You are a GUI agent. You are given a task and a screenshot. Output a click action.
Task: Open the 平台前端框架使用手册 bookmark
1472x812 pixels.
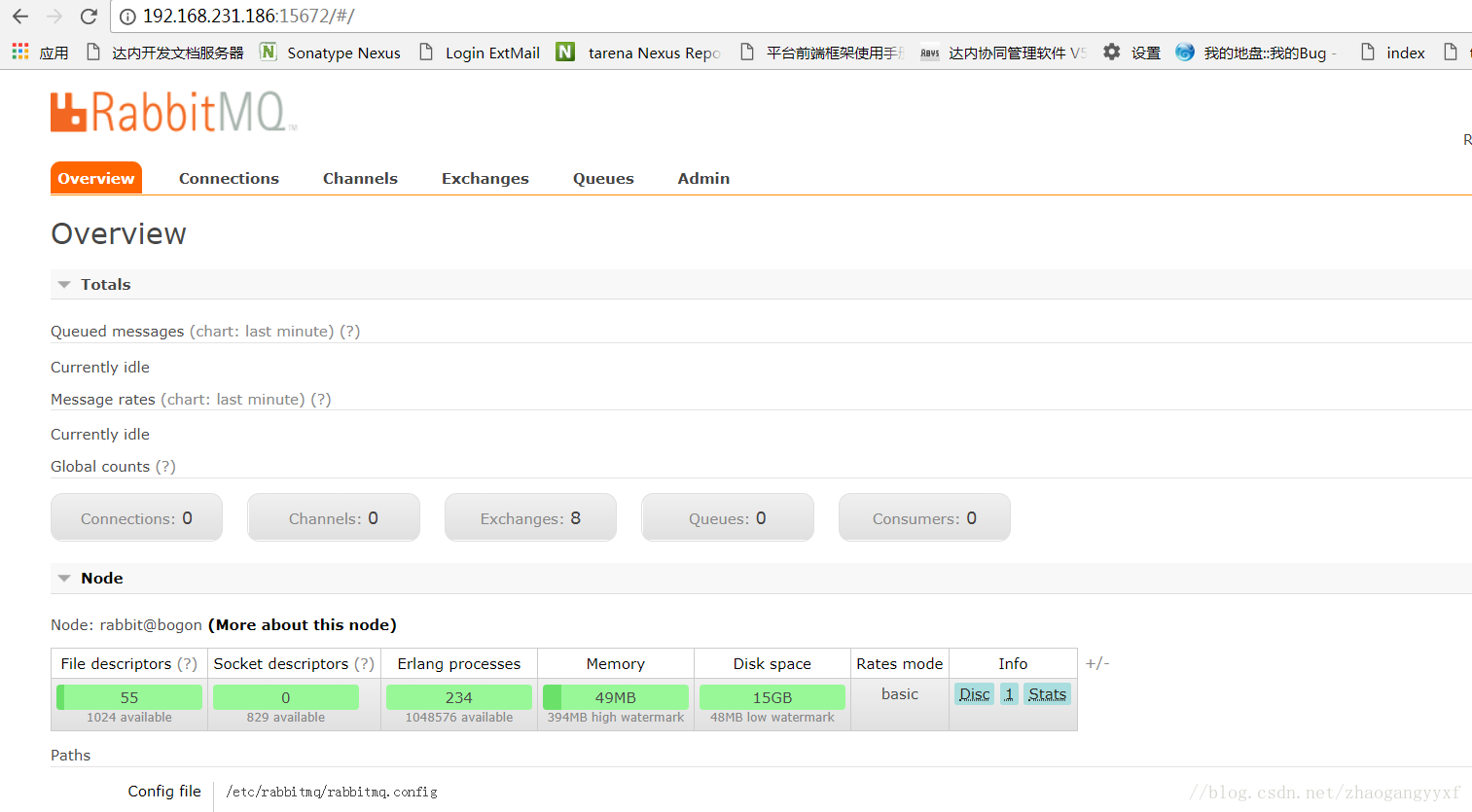coord(822,53)
